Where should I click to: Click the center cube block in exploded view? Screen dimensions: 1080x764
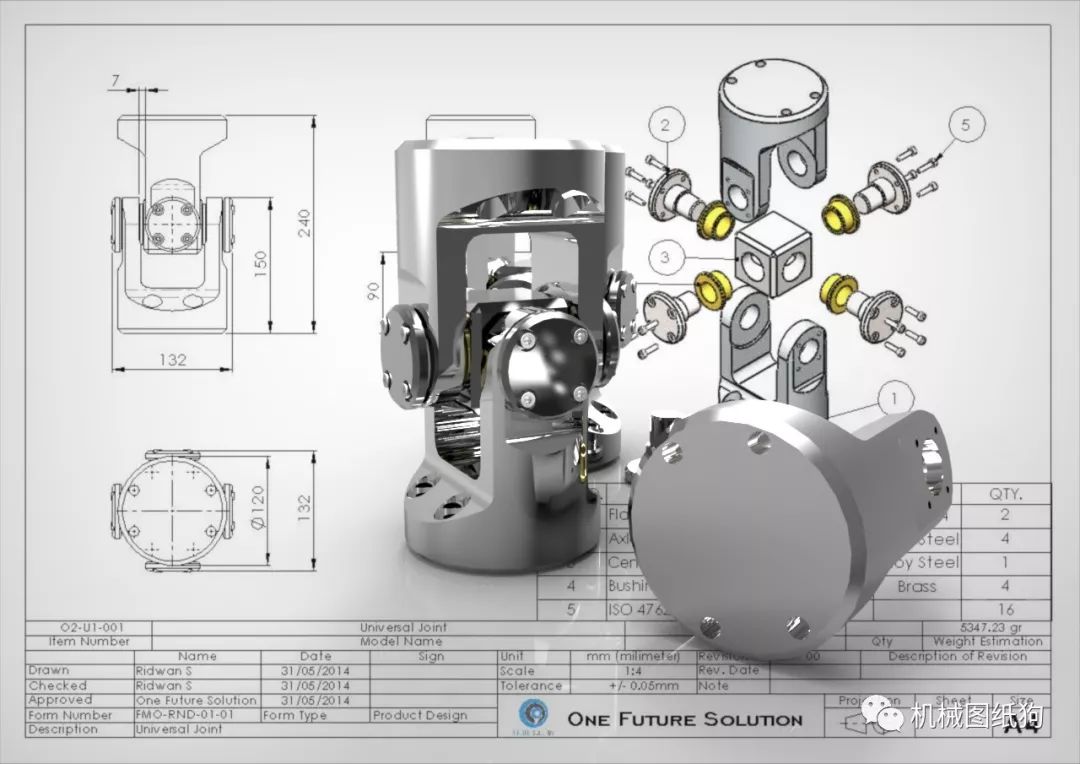(x=773, y=255)
